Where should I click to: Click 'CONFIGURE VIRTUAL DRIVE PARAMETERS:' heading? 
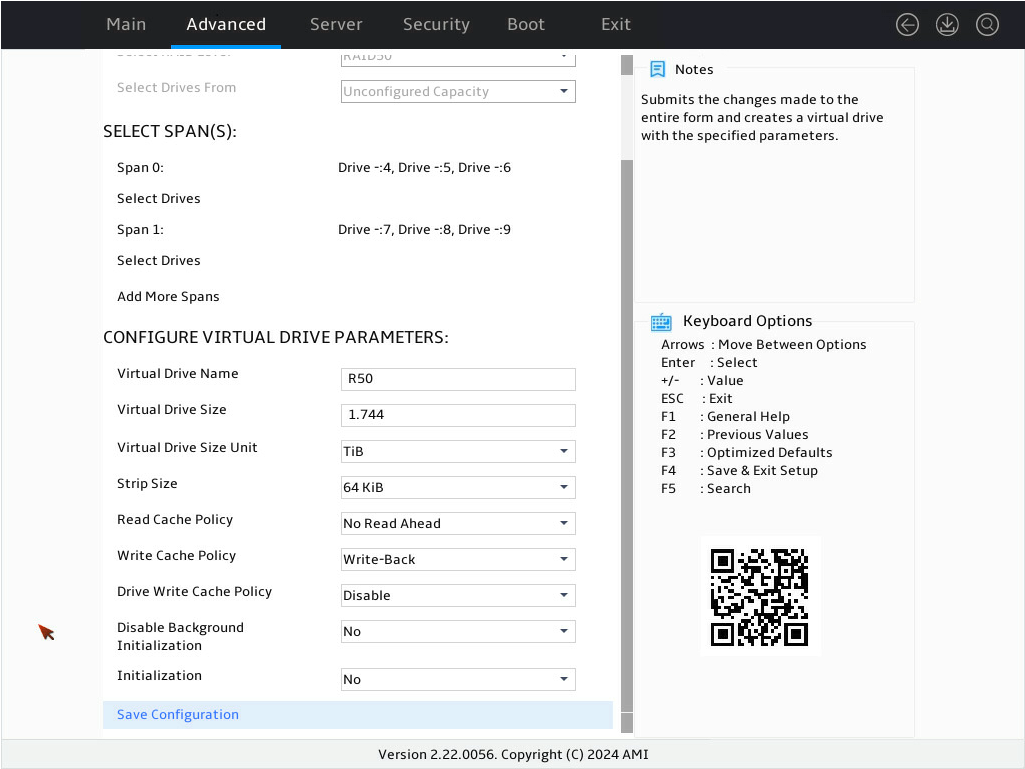pyautogui.click(x=276, y=337)
